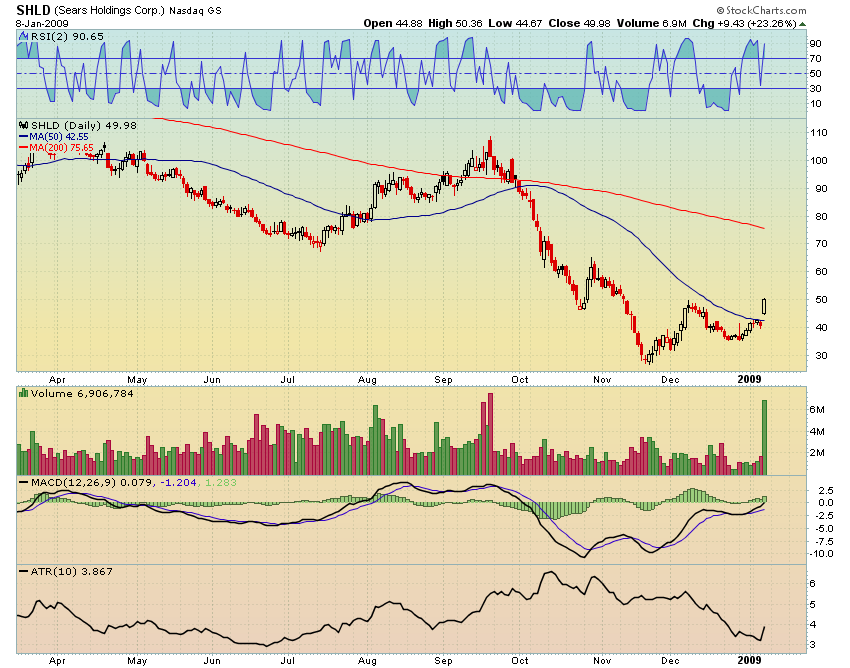Click the blue MA(50) legend line marker
850x668 pixels.
(23, 137)
